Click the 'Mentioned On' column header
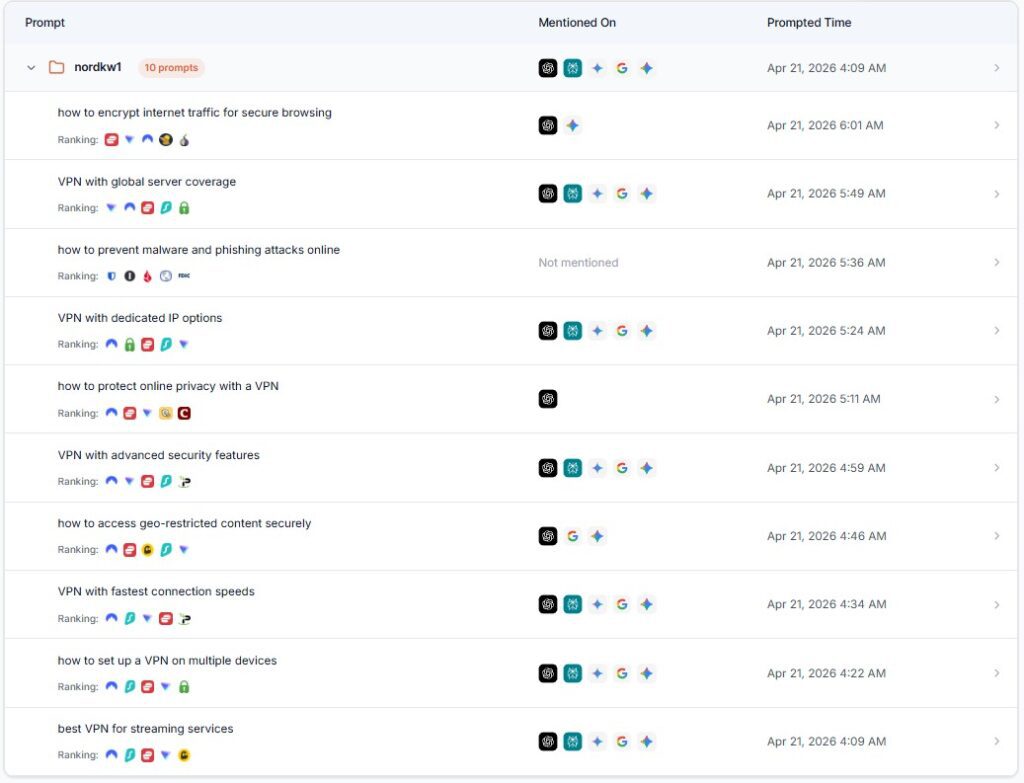 pyautogui.click(x=577, y=22)
